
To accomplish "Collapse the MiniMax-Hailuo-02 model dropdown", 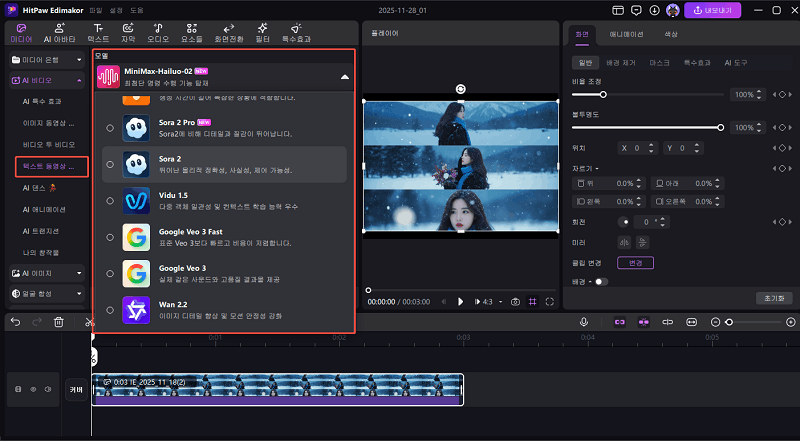I will point(345,77).
